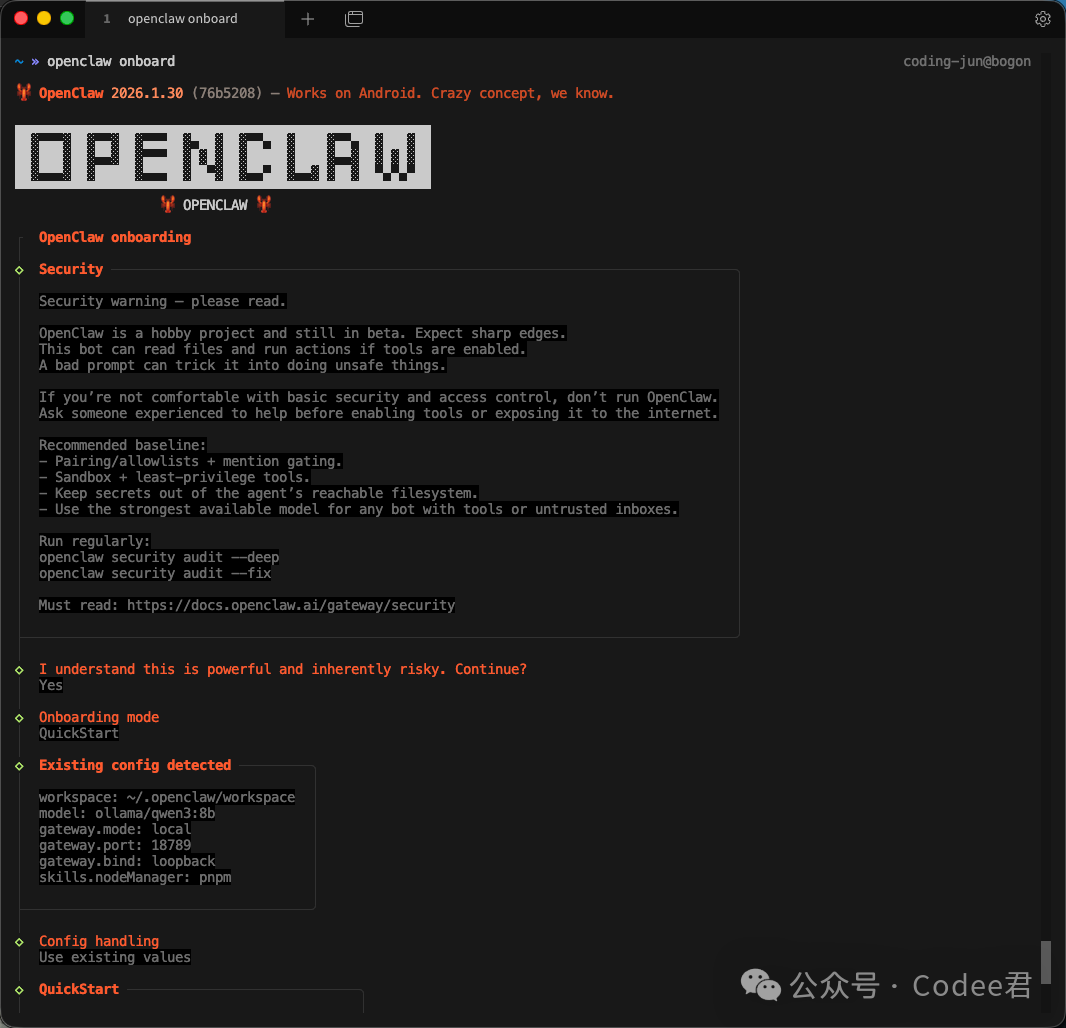This screenshot has width=1066, height=1028.
Task: Open a new terminal tab with plus icon
Action: tap(307, 19)
